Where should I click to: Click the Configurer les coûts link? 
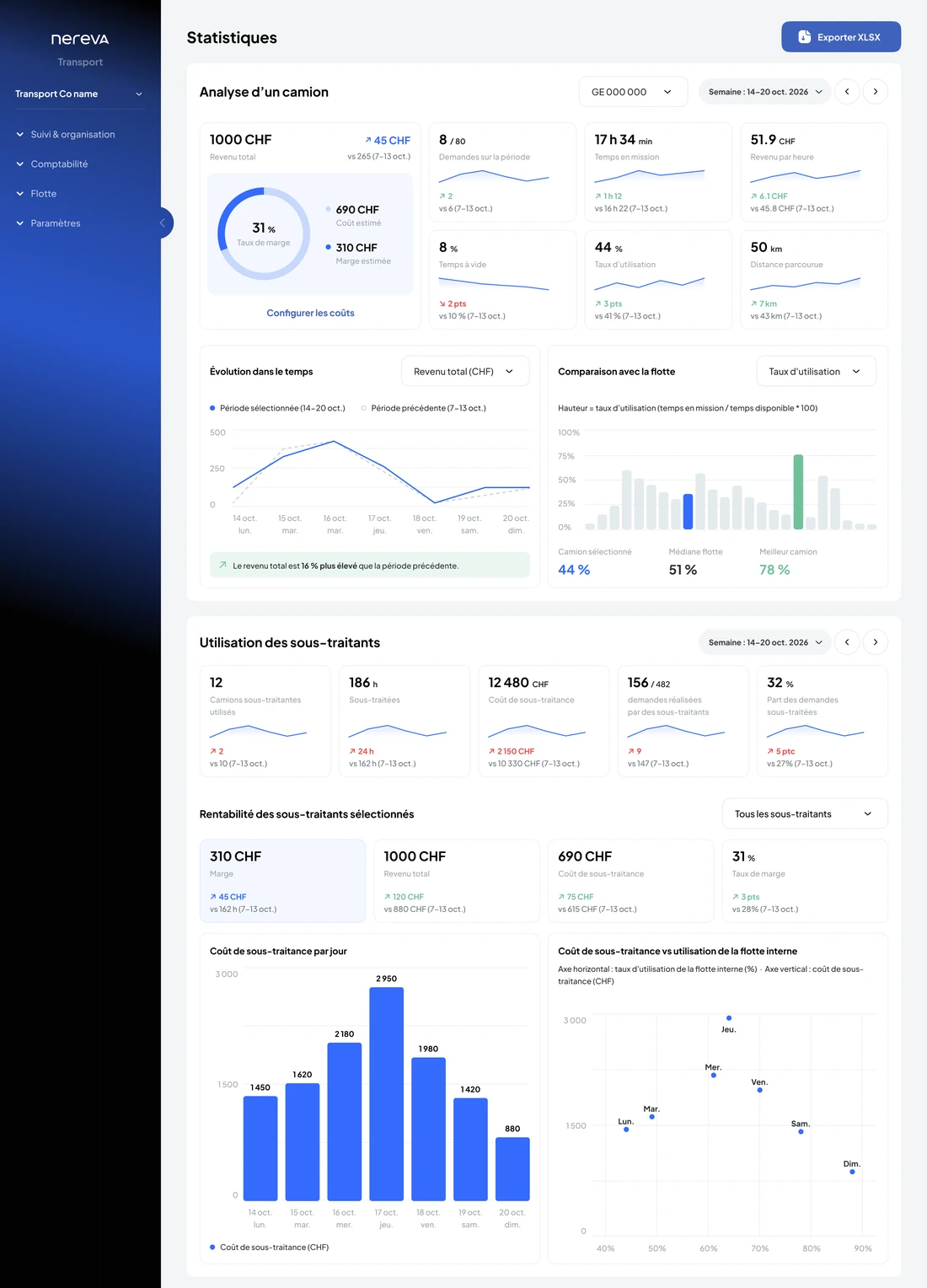click(310, 313)
